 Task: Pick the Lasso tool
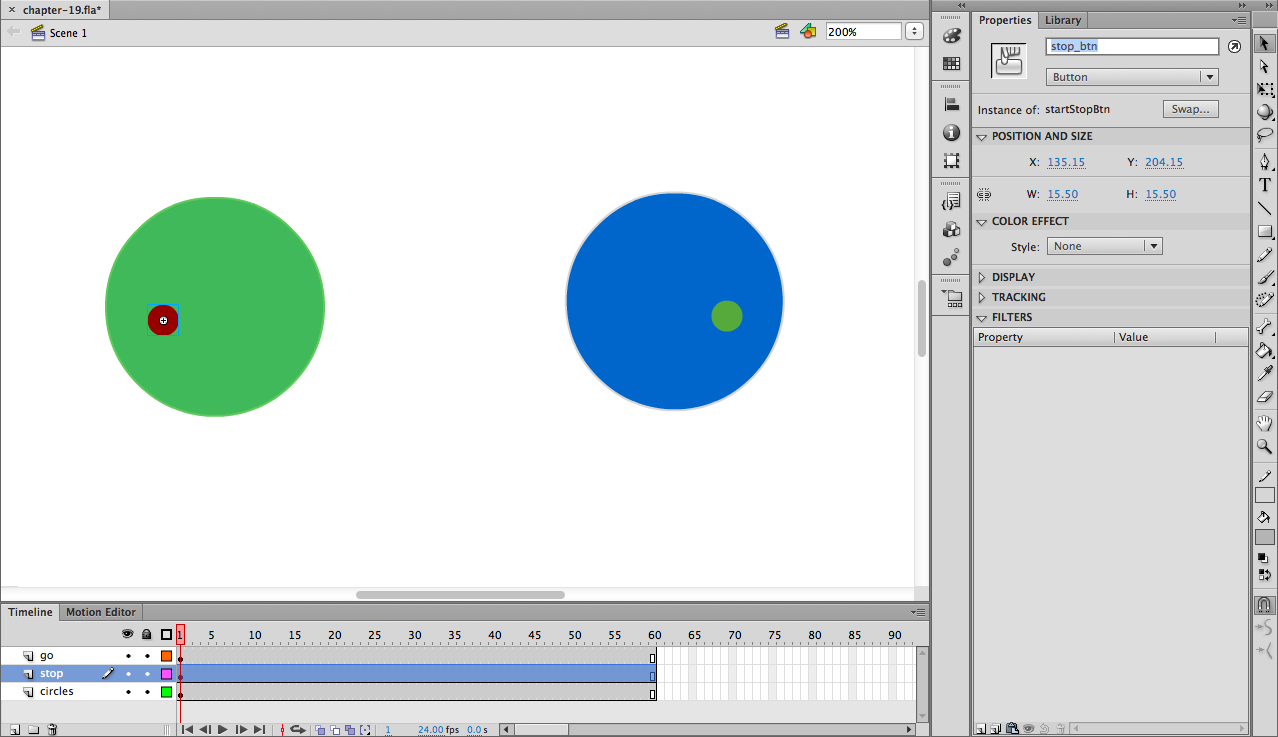pos(1265,135)
